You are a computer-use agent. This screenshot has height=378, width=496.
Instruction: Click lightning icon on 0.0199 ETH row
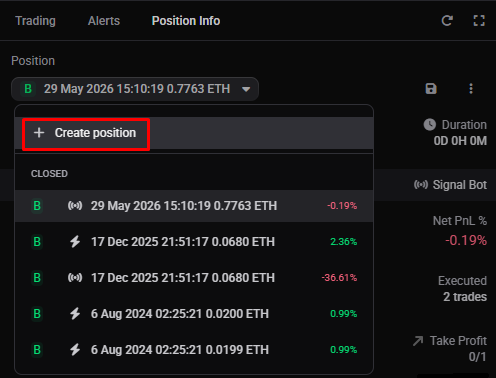pyautogui.click(x=75, y=350)
